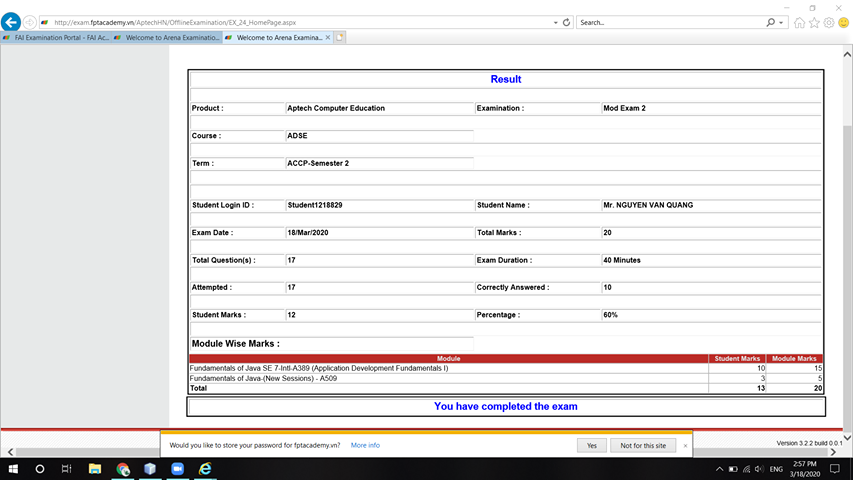Open Favorites star icon
This screenshot has height=480, width=853.
point(814,22)
